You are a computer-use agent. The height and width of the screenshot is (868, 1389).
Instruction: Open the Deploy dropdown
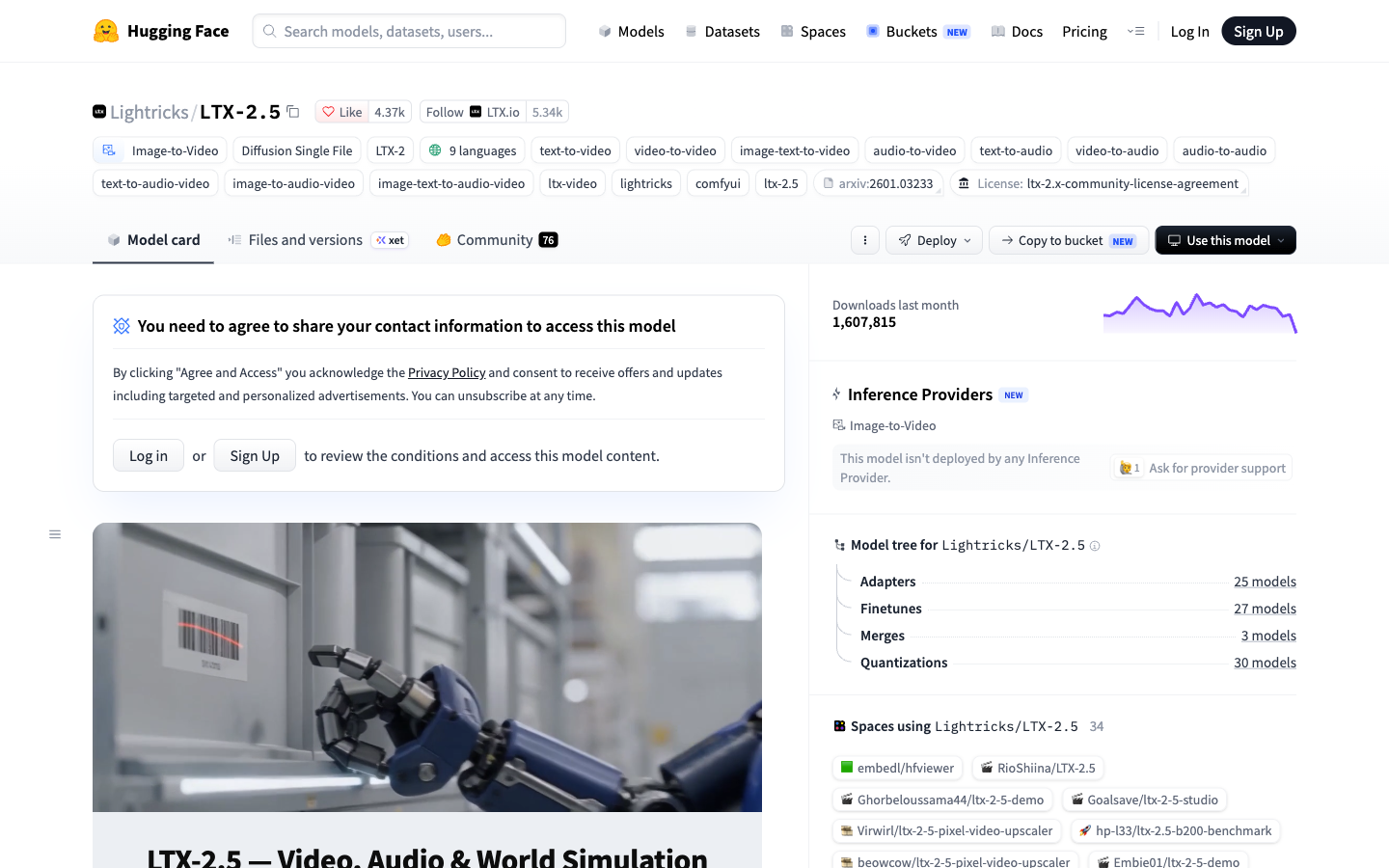point(935,240)
